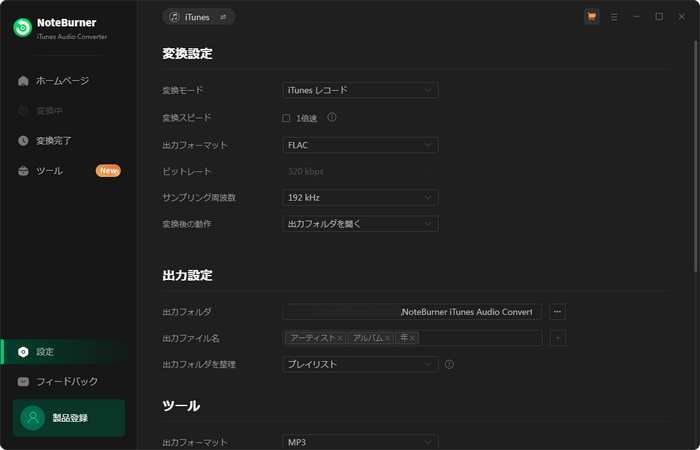Click the iTunes source swap arrows icon
The height and width of the screenshot is (450, 700).
(x=223, y=17)
